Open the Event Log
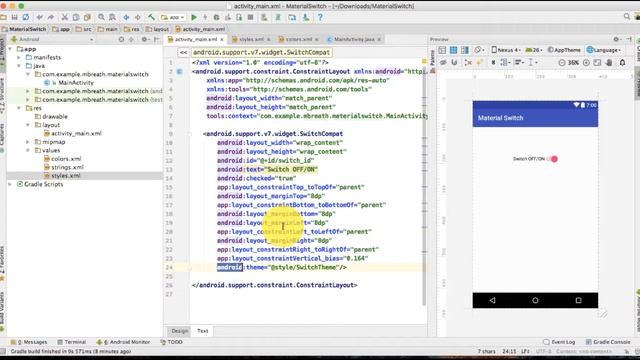Screen dimensions: 640x360 [559, 342]
